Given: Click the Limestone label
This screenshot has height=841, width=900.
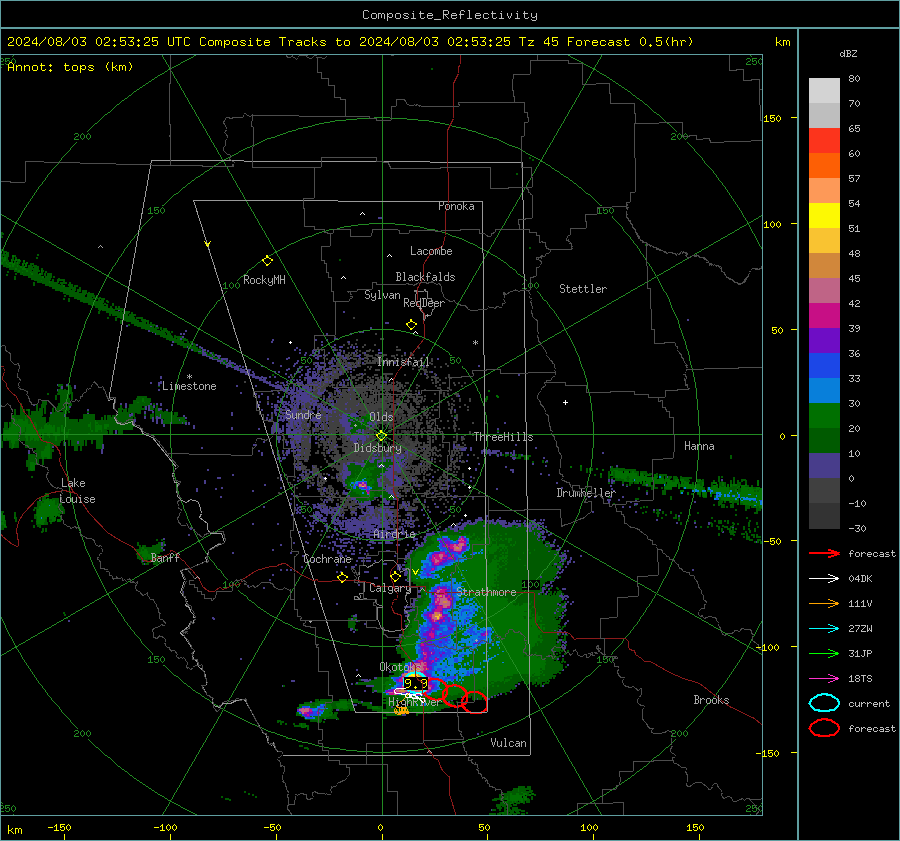Looking at the screenshot, I should (x=189, y=386).
